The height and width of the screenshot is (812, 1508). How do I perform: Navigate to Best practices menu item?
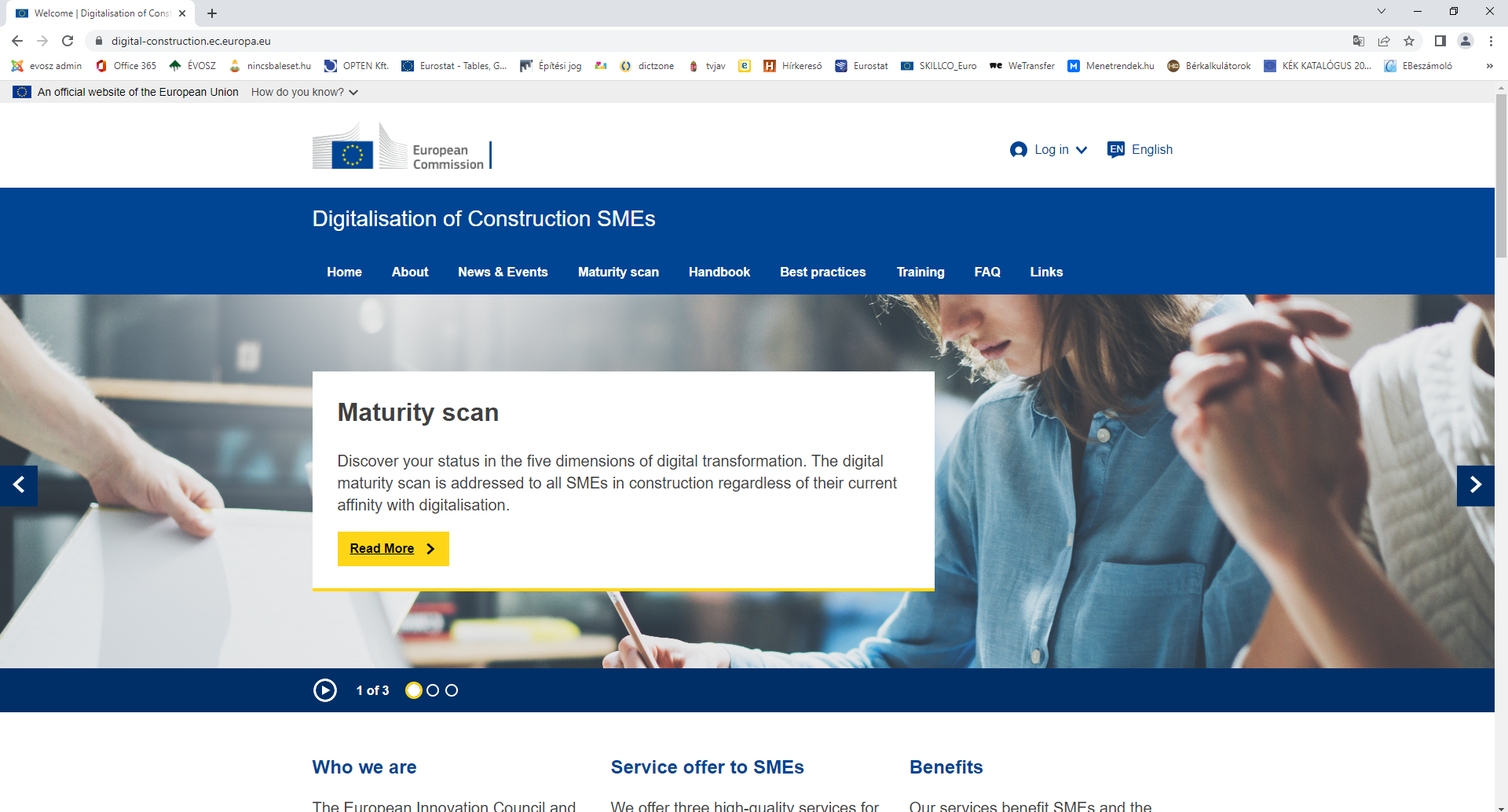(x=822, y=272)
